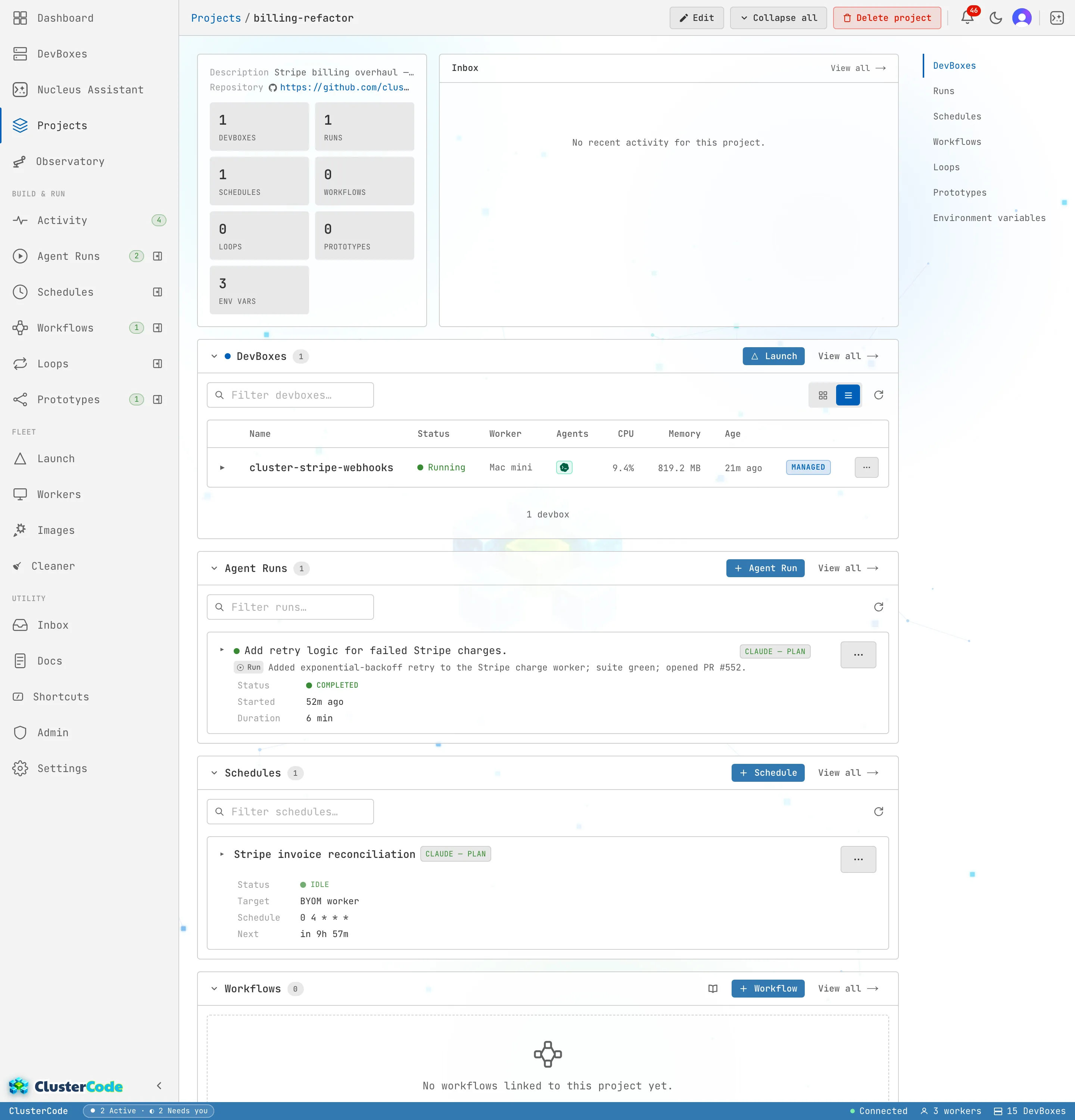Expand Stripe invoice reconciliation schedule details
Image resolution: width=1075 pixels, height=1120 pixels.
222,854
